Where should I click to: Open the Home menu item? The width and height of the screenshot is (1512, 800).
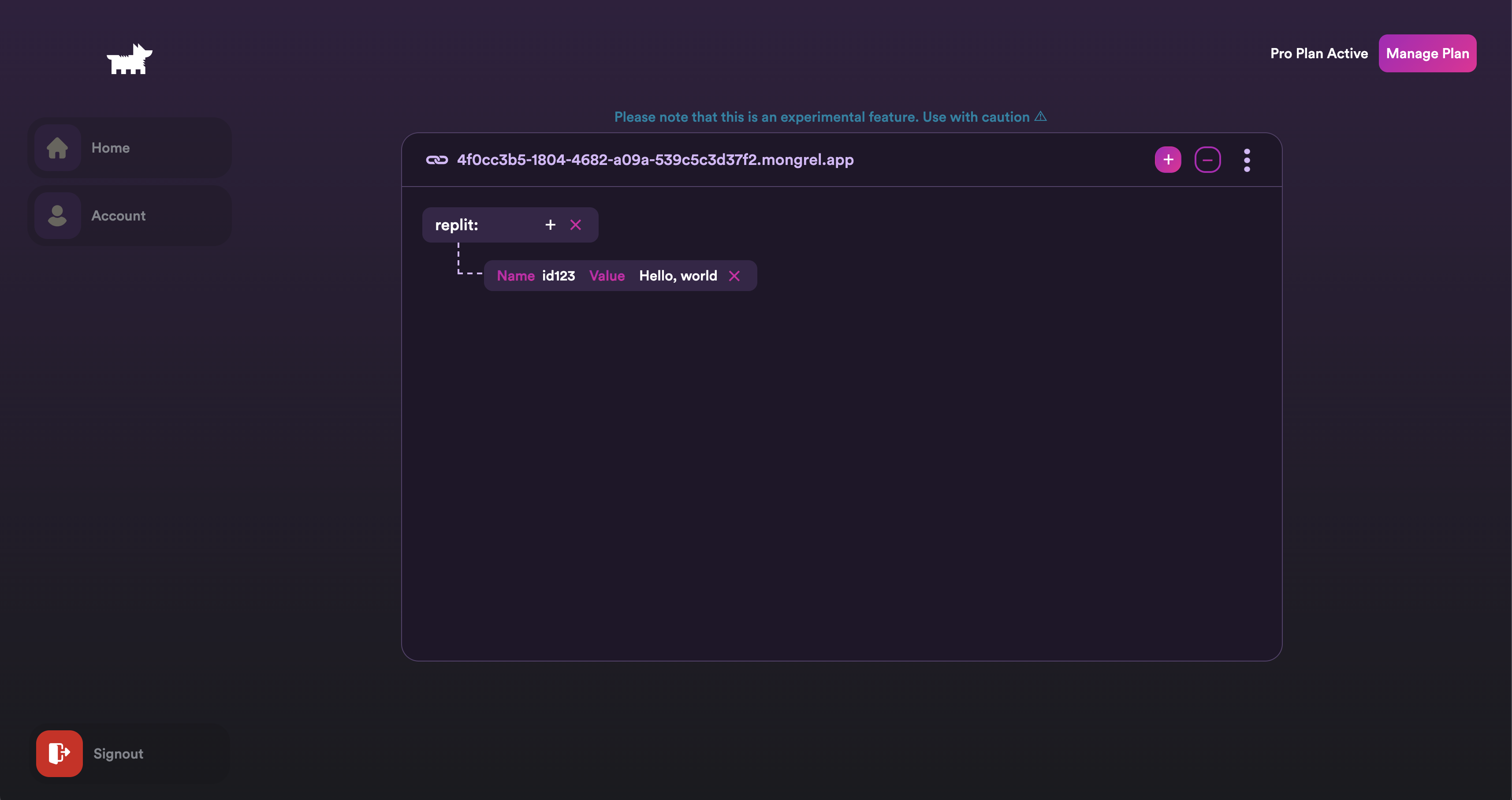110,148
